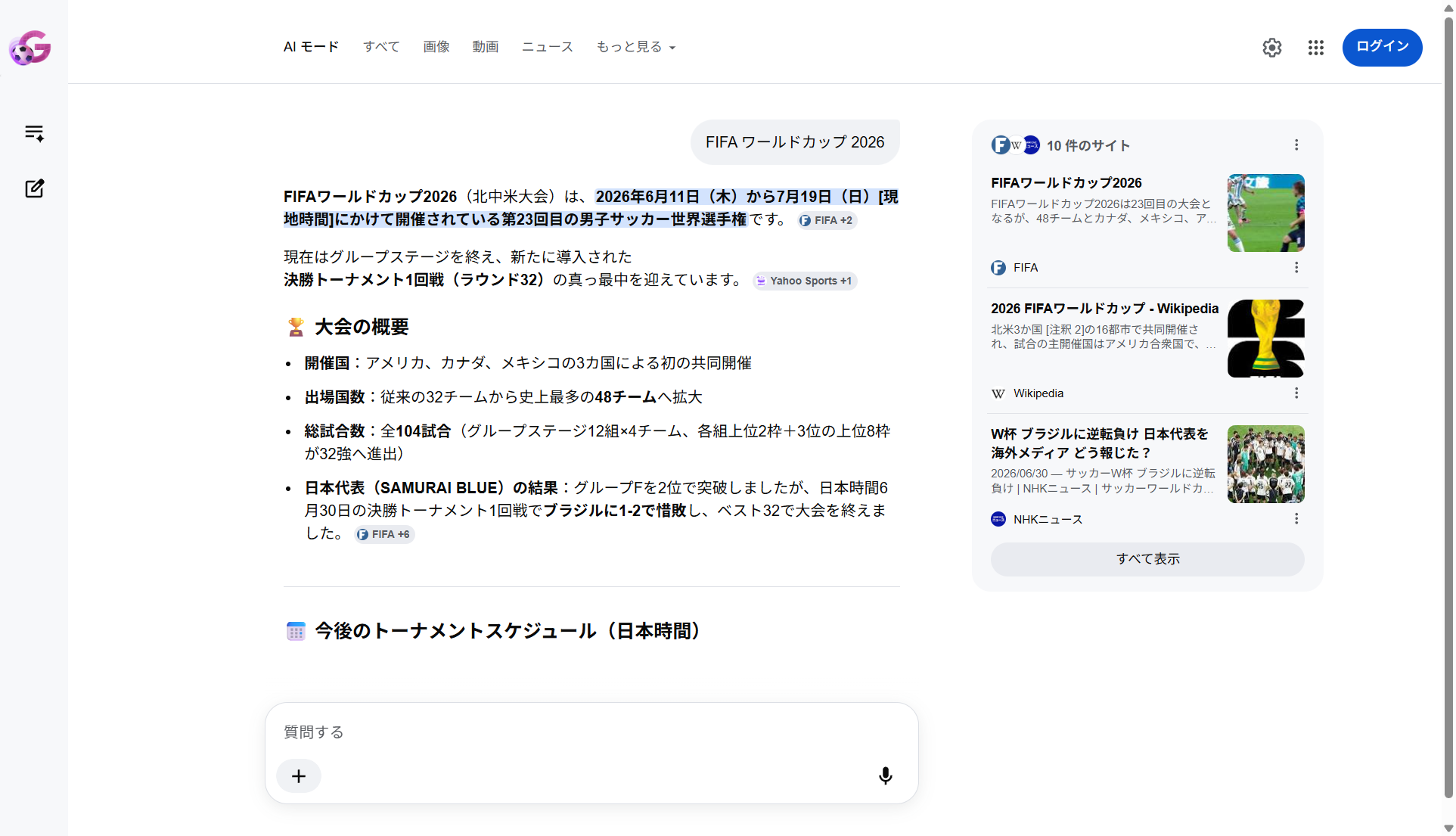Click the microphone voice input icon
Image resolution: width=1456 pixels, height=836 pixels.
(x=885, y=775)
